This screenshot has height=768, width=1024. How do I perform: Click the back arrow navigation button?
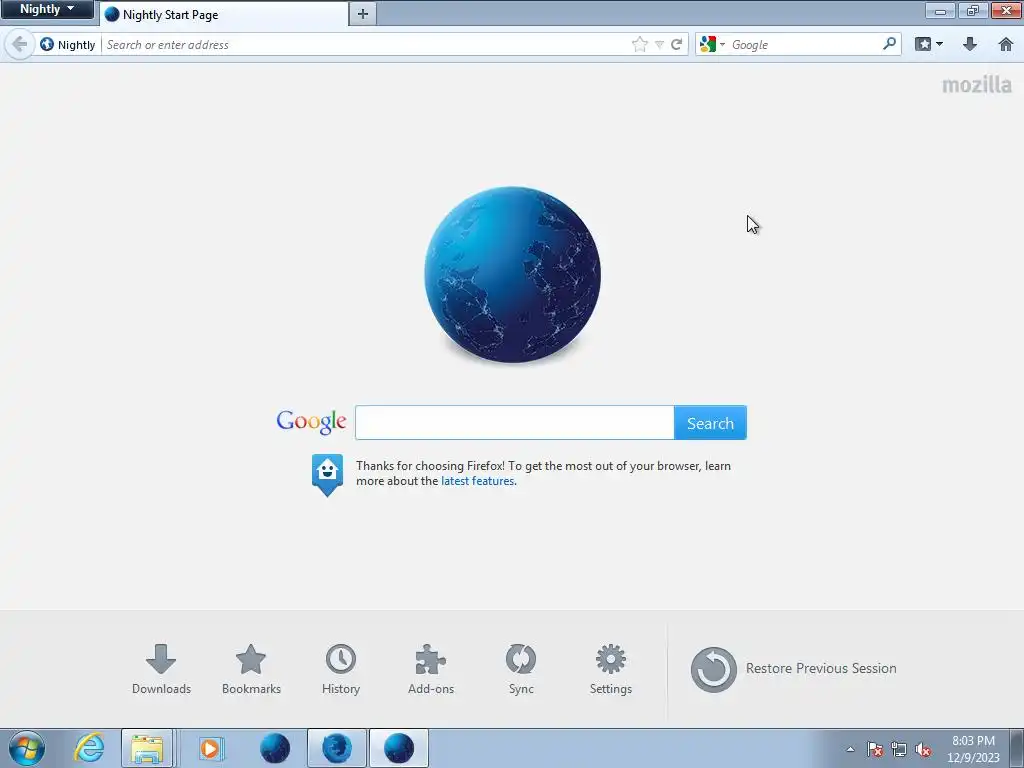coord(20,44)
